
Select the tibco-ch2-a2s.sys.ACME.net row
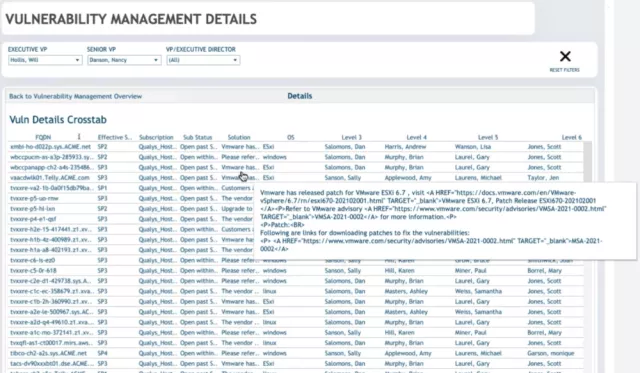point(296,353)
